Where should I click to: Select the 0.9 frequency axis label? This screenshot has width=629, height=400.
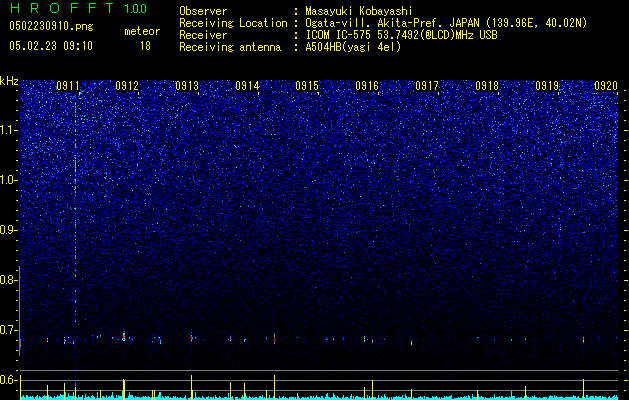pos(9,230)
